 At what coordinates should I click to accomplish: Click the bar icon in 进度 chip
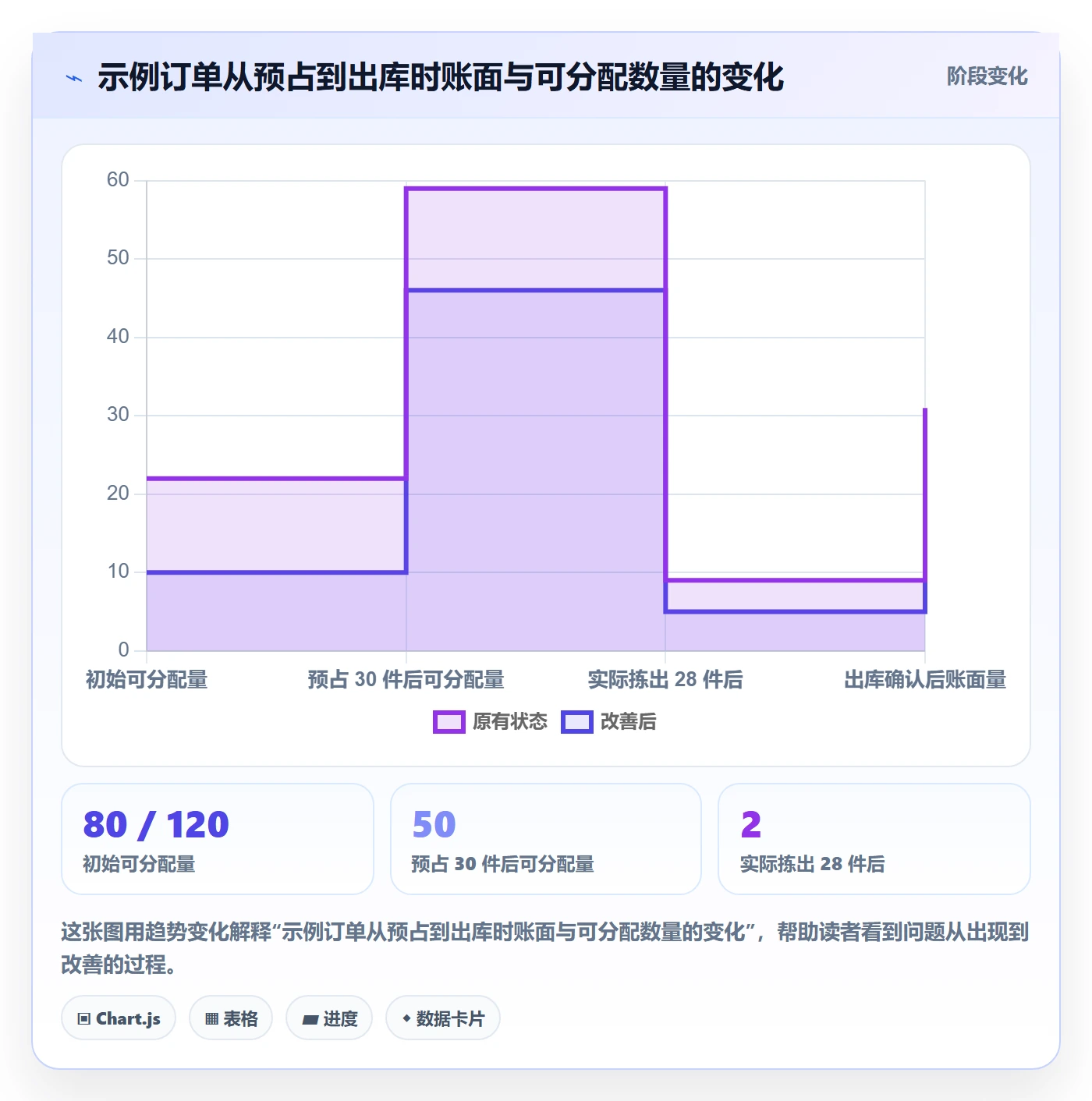[310, 1019]
